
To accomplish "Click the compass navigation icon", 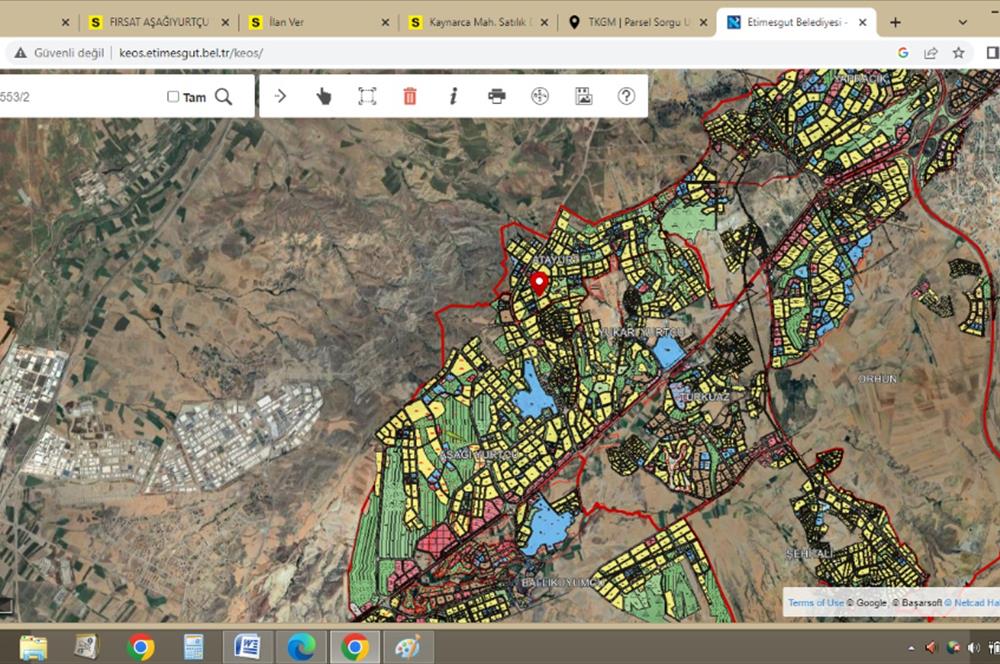I will [x=540, y=96].
